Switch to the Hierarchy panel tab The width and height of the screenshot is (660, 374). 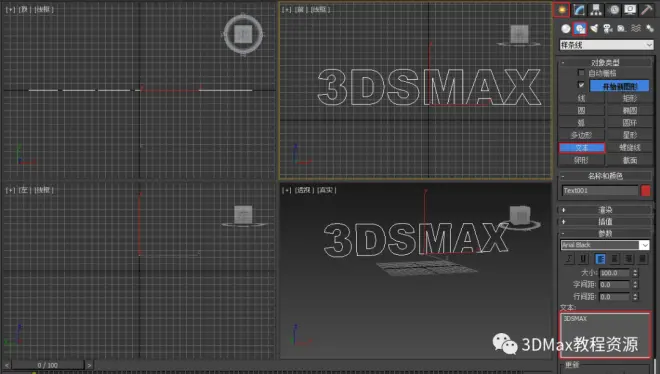pyautogui.click(x=596, y=10)
